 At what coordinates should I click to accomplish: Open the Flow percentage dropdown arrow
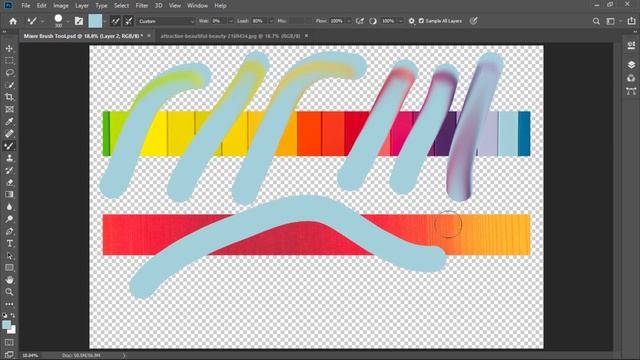349,21
